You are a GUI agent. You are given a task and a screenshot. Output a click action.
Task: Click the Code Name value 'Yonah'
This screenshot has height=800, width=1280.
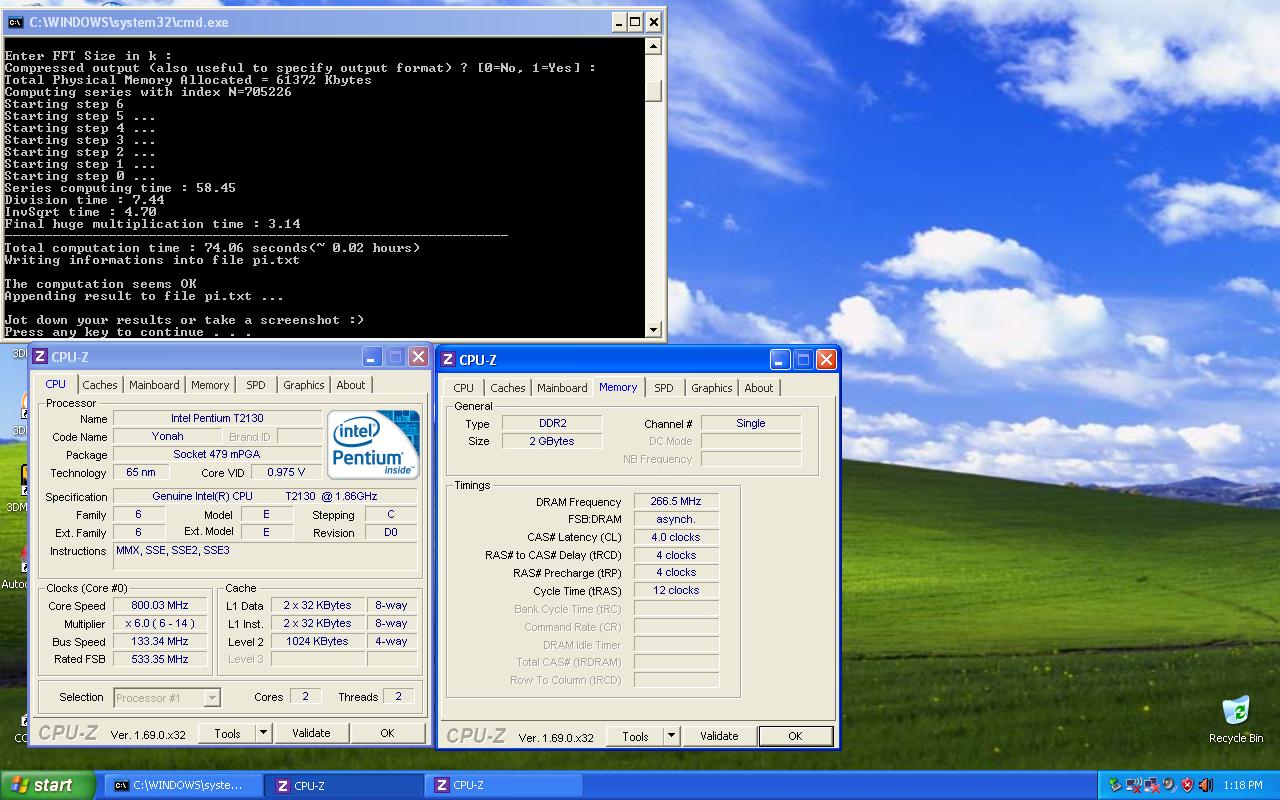167,436
